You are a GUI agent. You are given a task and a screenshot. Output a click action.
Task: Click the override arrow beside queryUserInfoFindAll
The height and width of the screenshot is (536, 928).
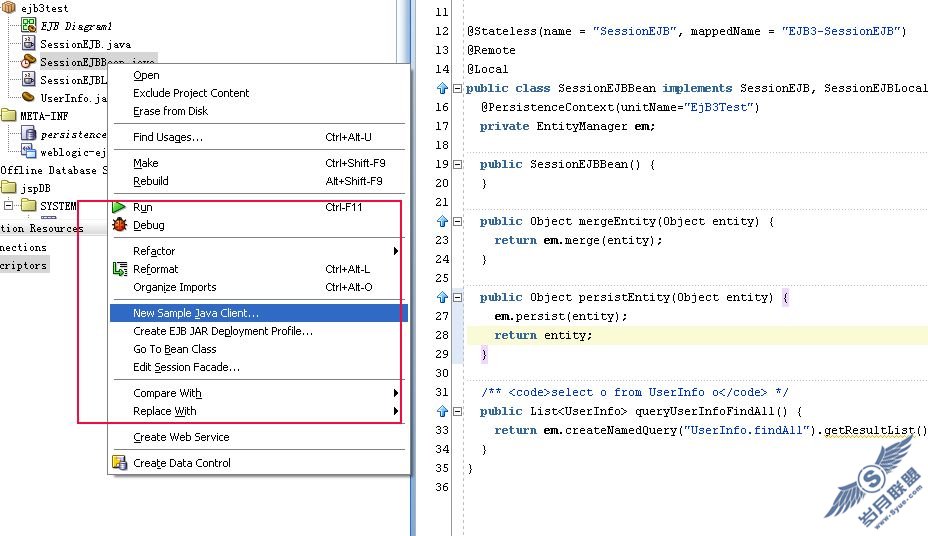[x=442, y=411]
